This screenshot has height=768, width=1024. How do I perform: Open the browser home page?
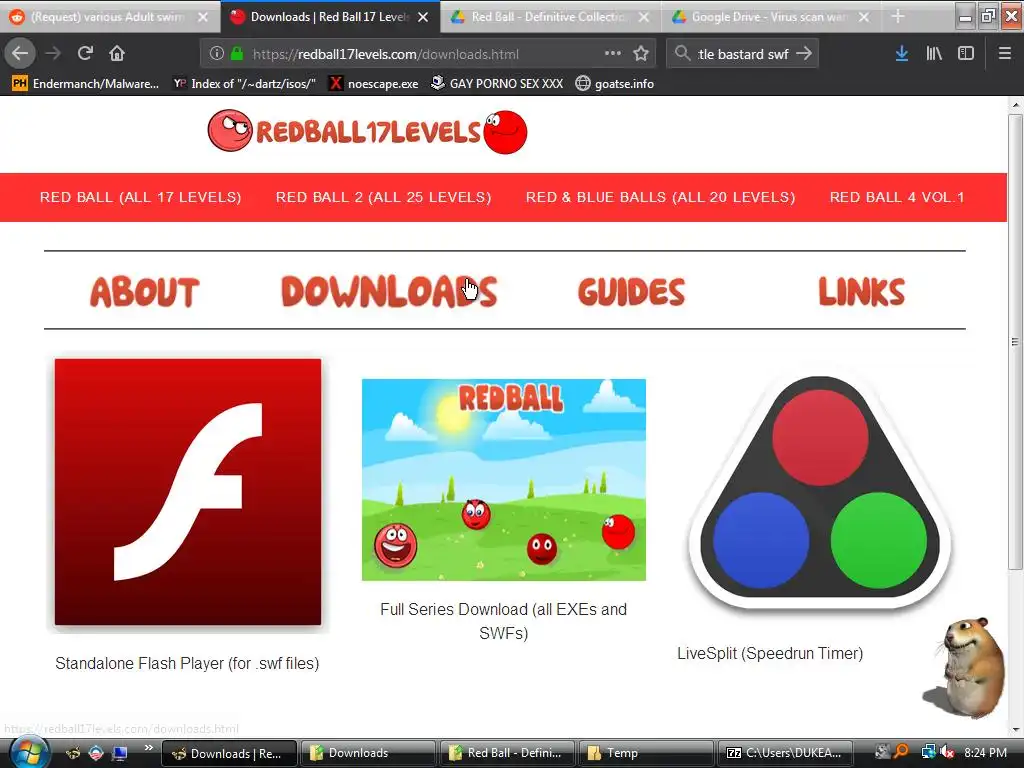point(117,53)
